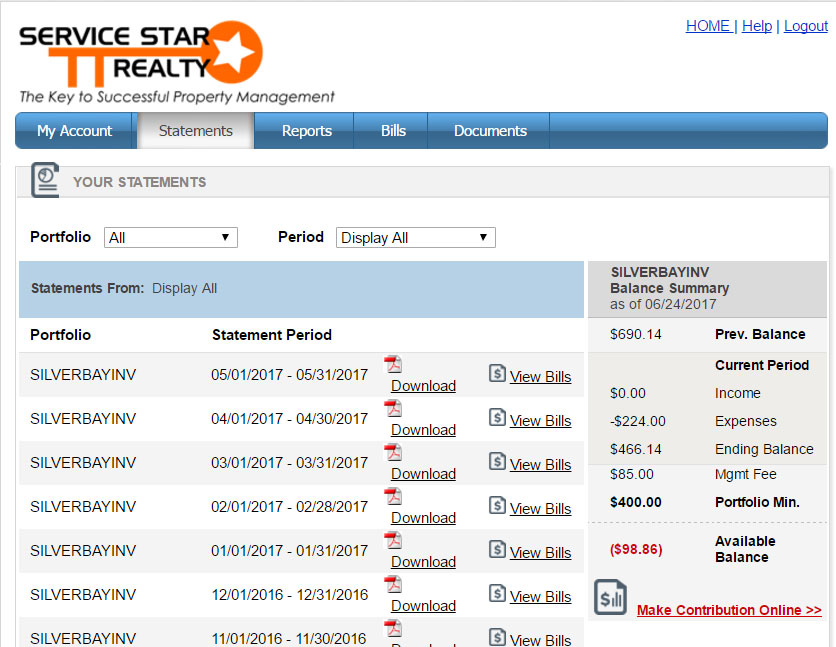Click bill icon for 03/01/2017 statement

coord(497,461)
